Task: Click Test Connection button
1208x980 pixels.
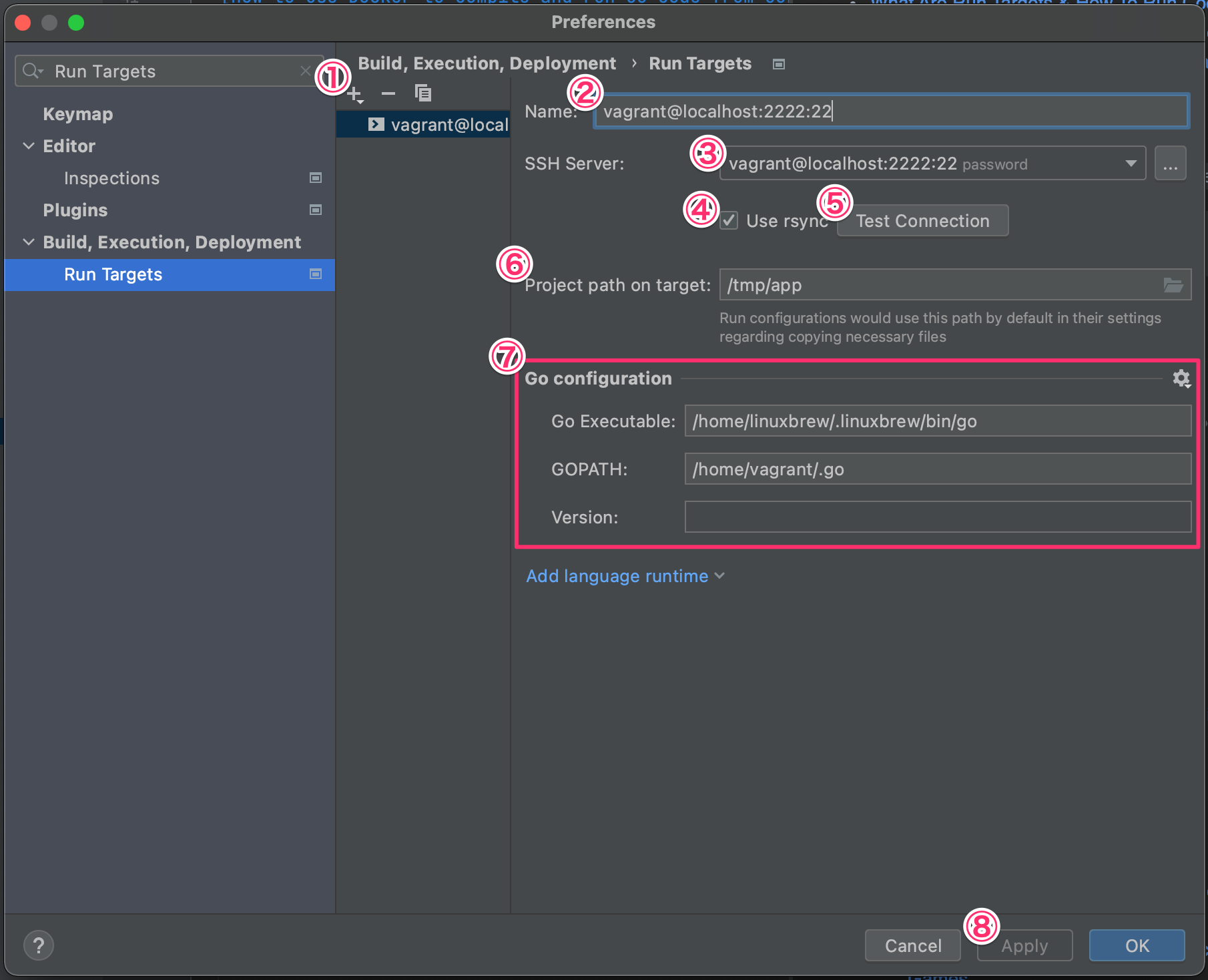Action: coord(922,221)
